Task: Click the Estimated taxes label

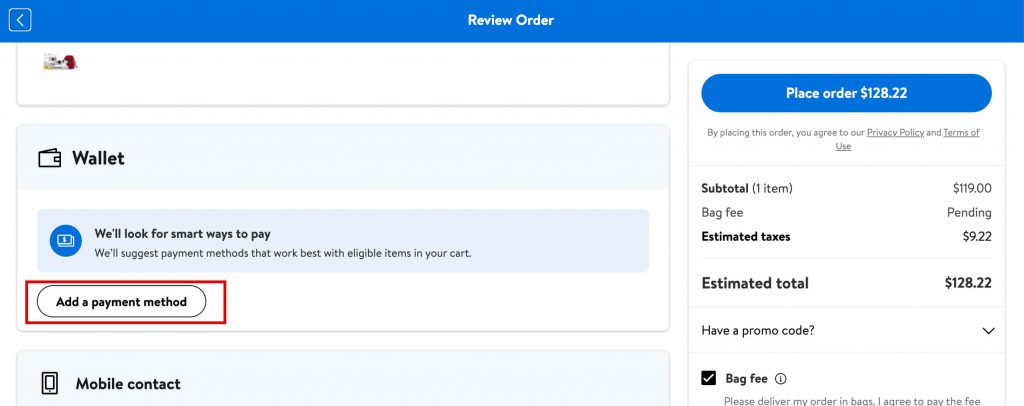Action: 746,237
